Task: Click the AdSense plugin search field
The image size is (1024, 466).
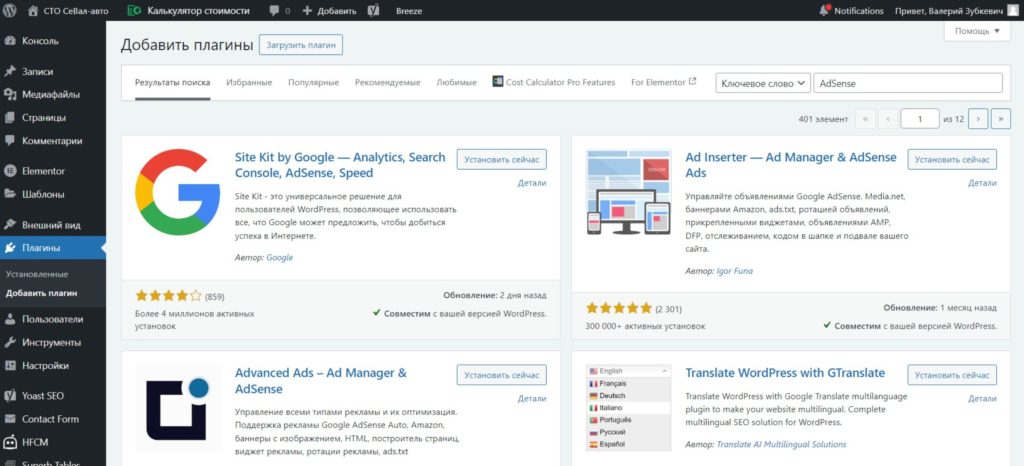Action: pos(908,84)
